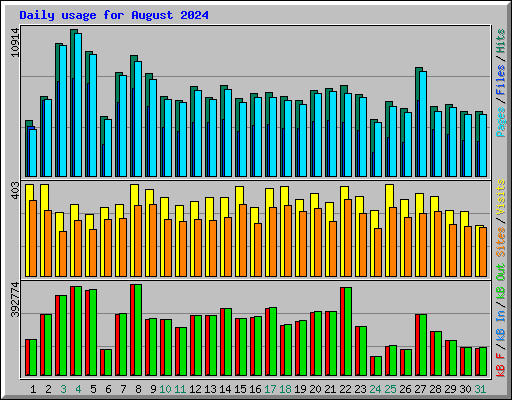Click day 29 on the date axis
The image size is (512, 400).
click(450, 389)
